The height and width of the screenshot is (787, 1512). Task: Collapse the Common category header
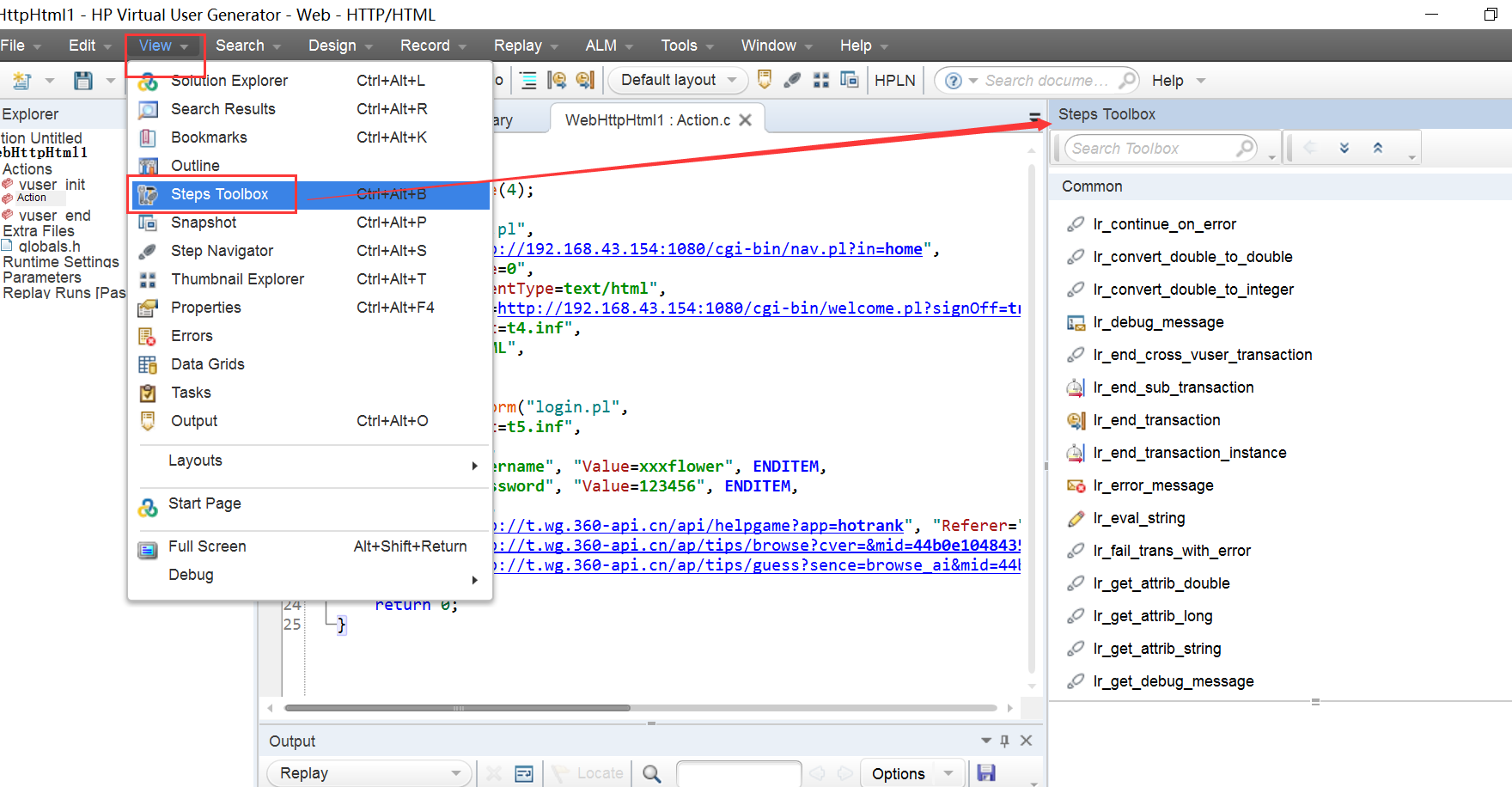(x=1280, y=186)
